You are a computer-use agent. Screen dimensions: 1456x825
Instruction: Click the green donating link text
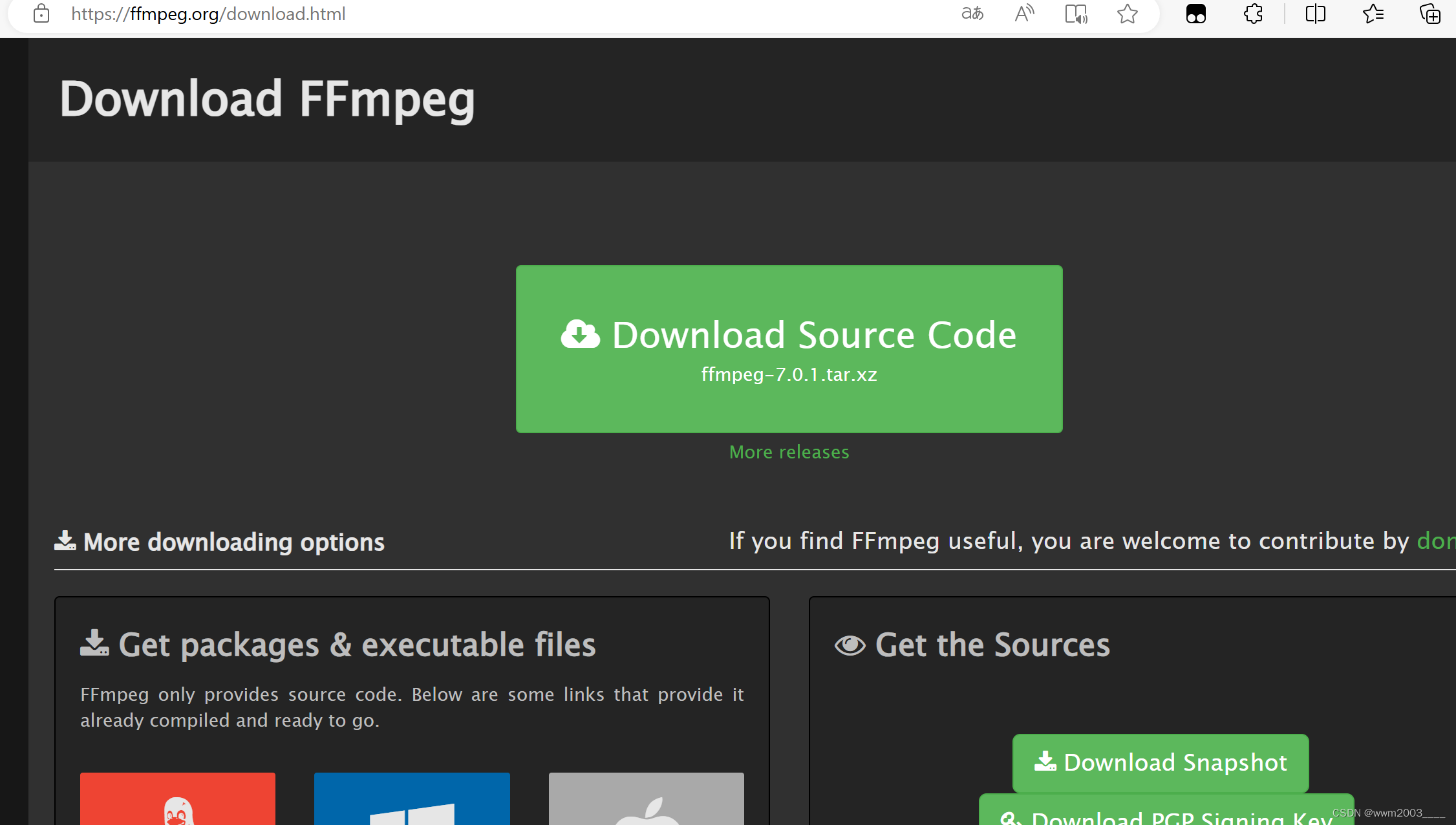(x=1435, y=541)
